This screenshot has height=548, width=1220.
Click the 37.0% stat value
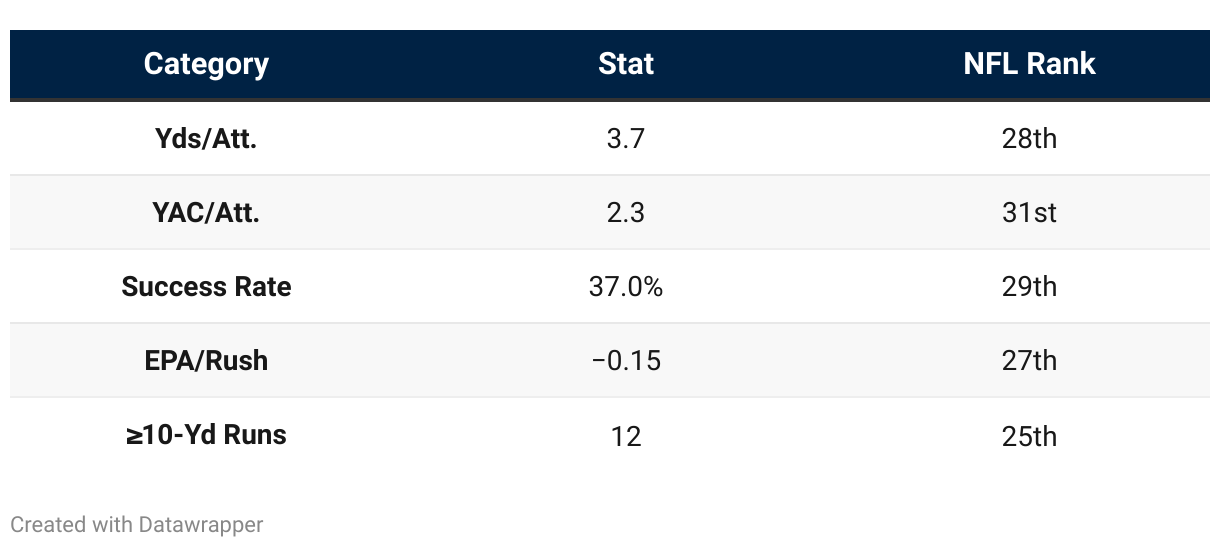[626, 287]
